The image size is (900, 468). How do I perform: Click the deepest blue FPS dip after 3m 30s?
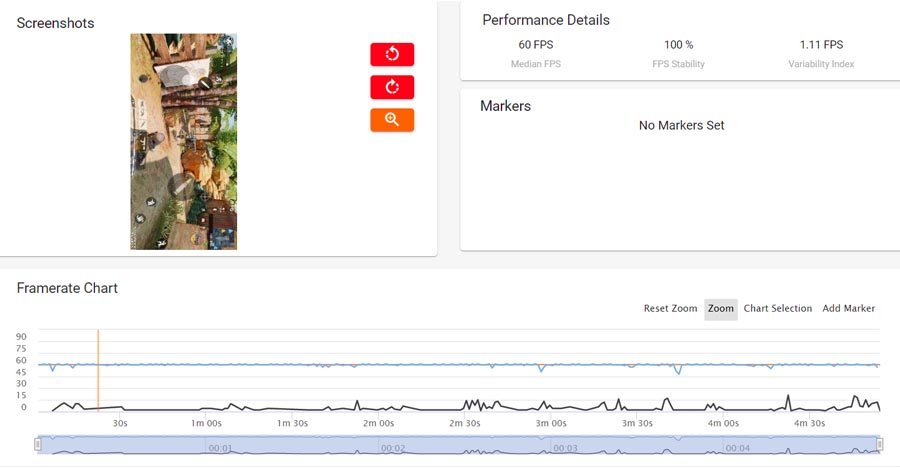click(678, 373)
